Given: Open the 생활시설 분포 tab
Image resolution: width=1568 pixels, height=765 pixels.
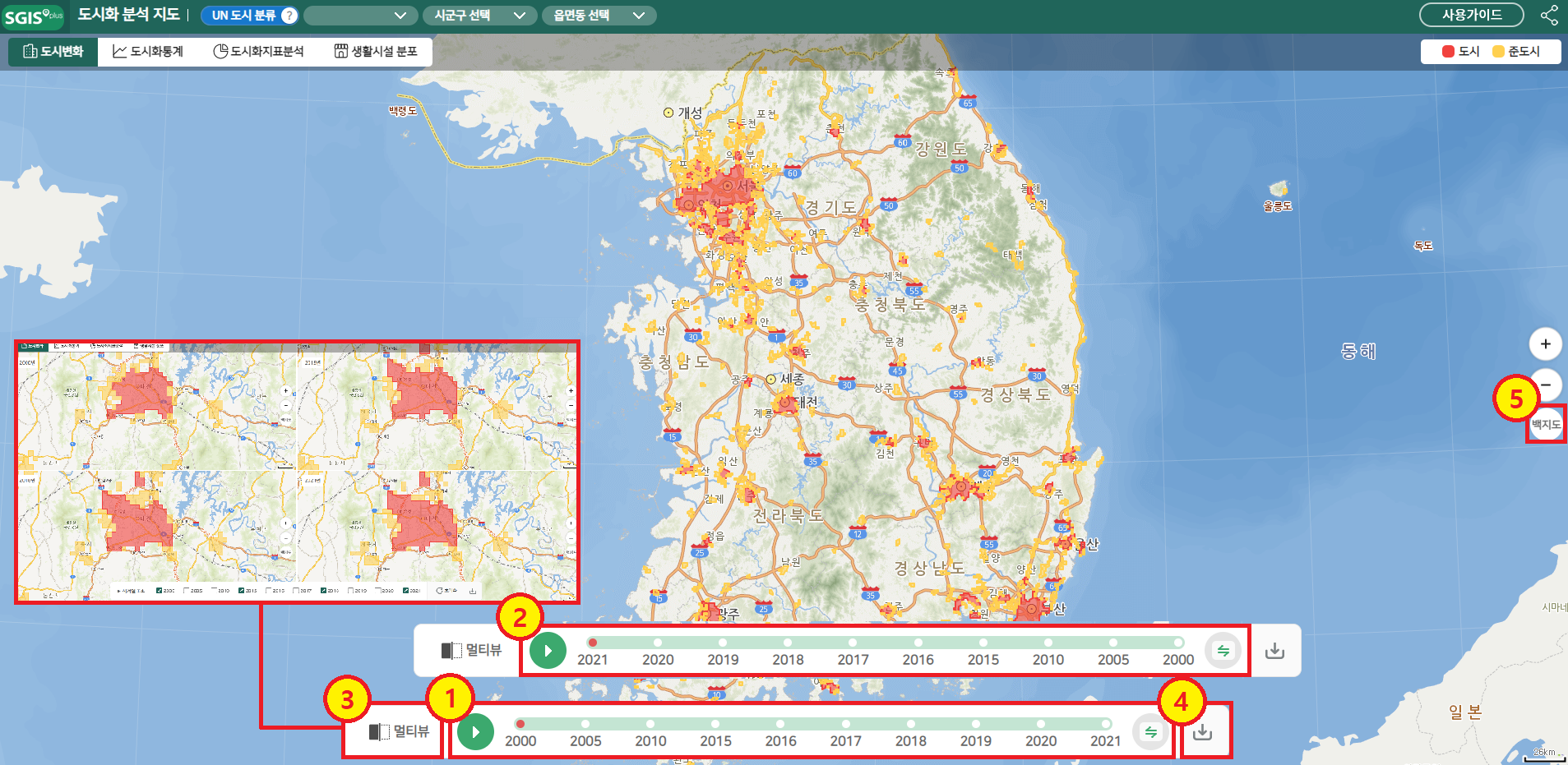Looking at the screenshot, I should point(376,52).
